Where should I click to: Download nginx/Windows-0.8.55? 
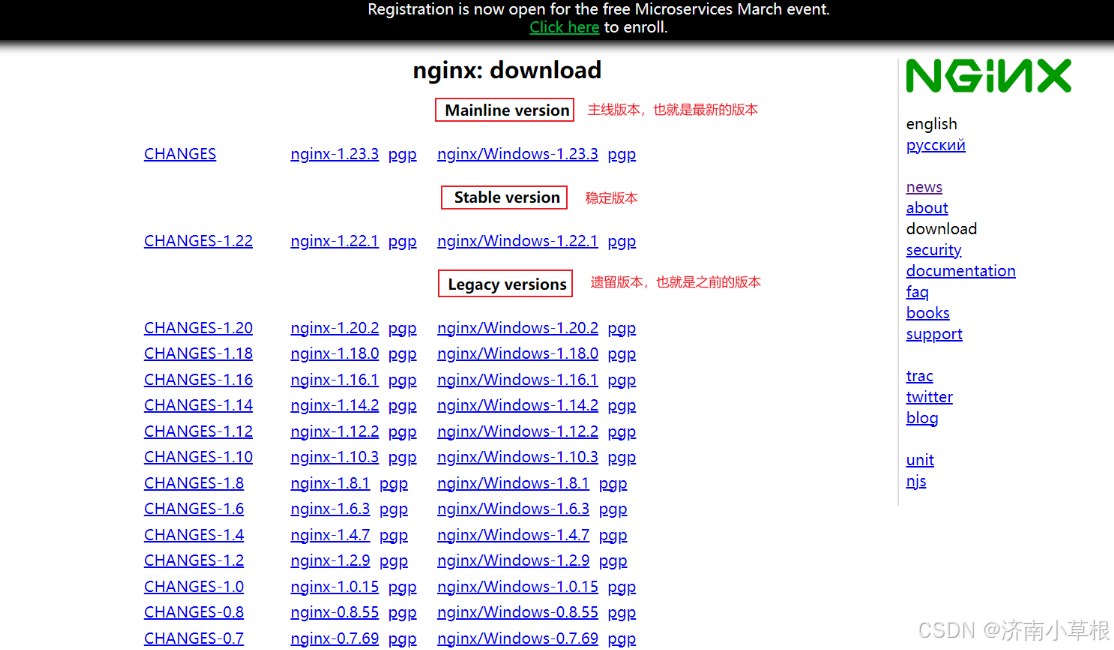[517, 613]
